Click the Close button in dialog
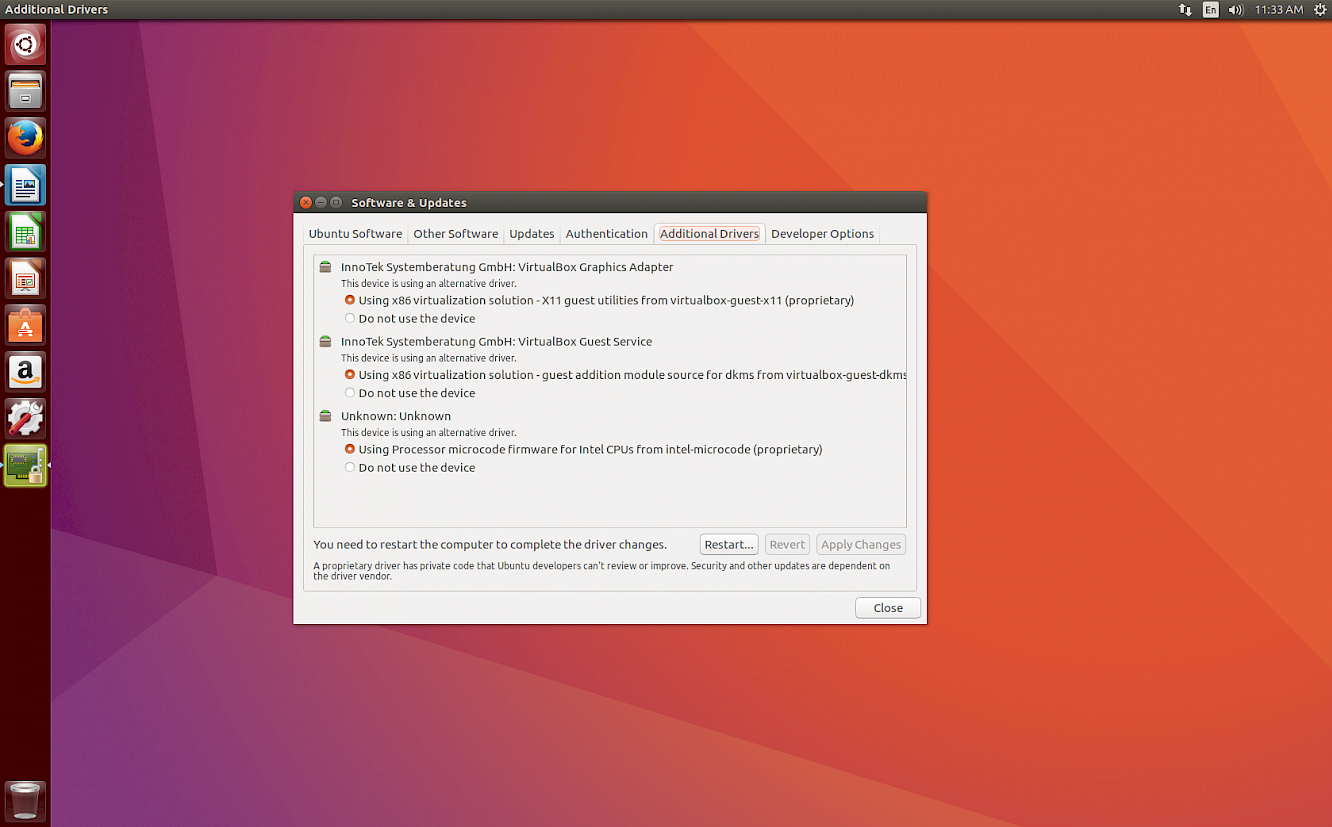Viewport: 1332px width, 827px height. 888,608
